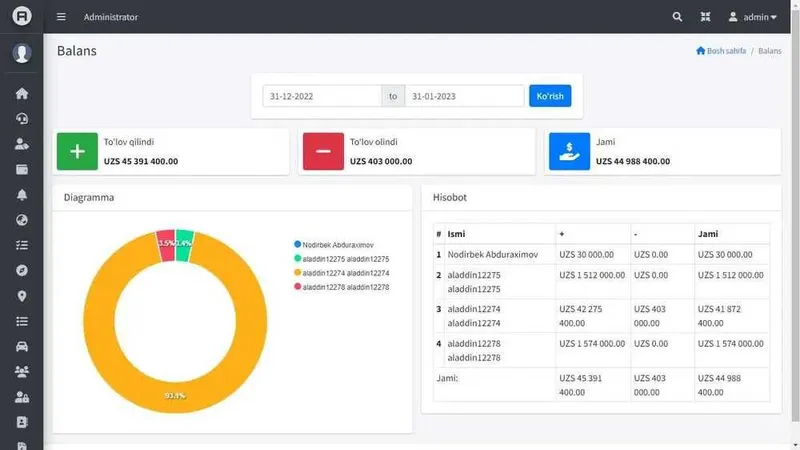
Task: Open the notifications bell in the sidebar
Action: tap(21, 195)
